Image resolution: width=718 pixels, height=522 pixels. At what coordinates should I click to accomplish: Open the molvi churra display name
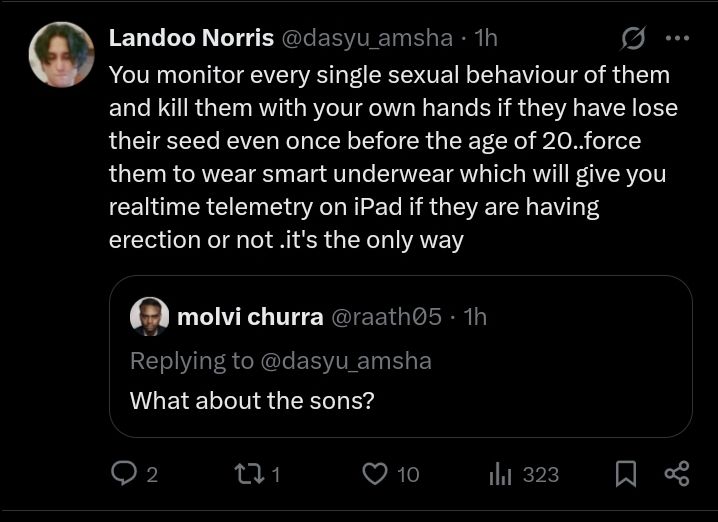tap(250, 317)
